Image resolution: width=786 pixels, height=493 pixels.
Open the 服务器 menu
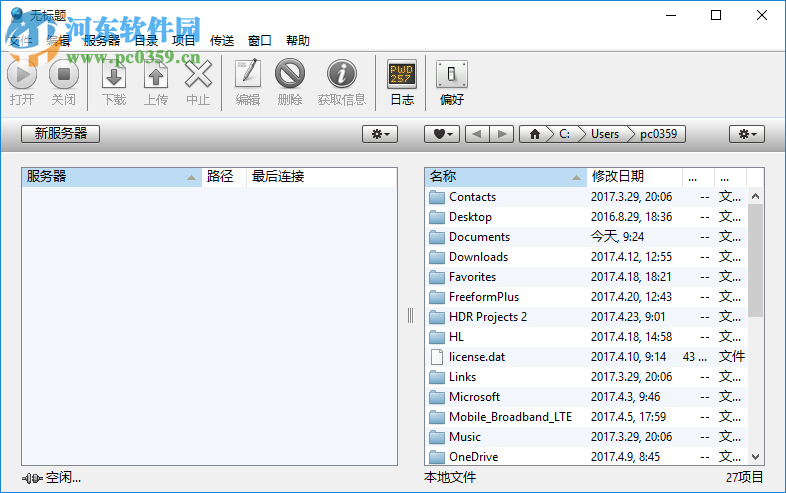pyautogui.click(x=102, y=41)
